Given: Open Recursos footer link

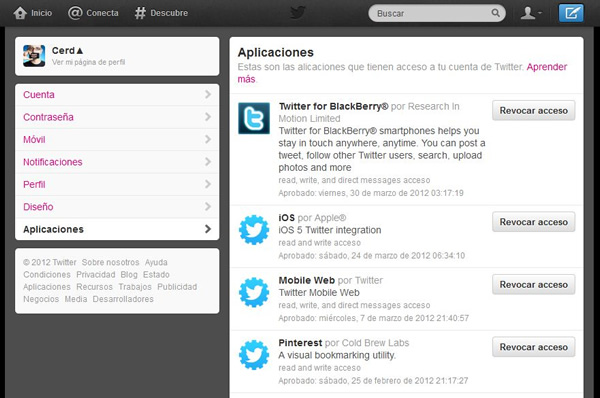Looking at the screenshot, I should [94, 287].
